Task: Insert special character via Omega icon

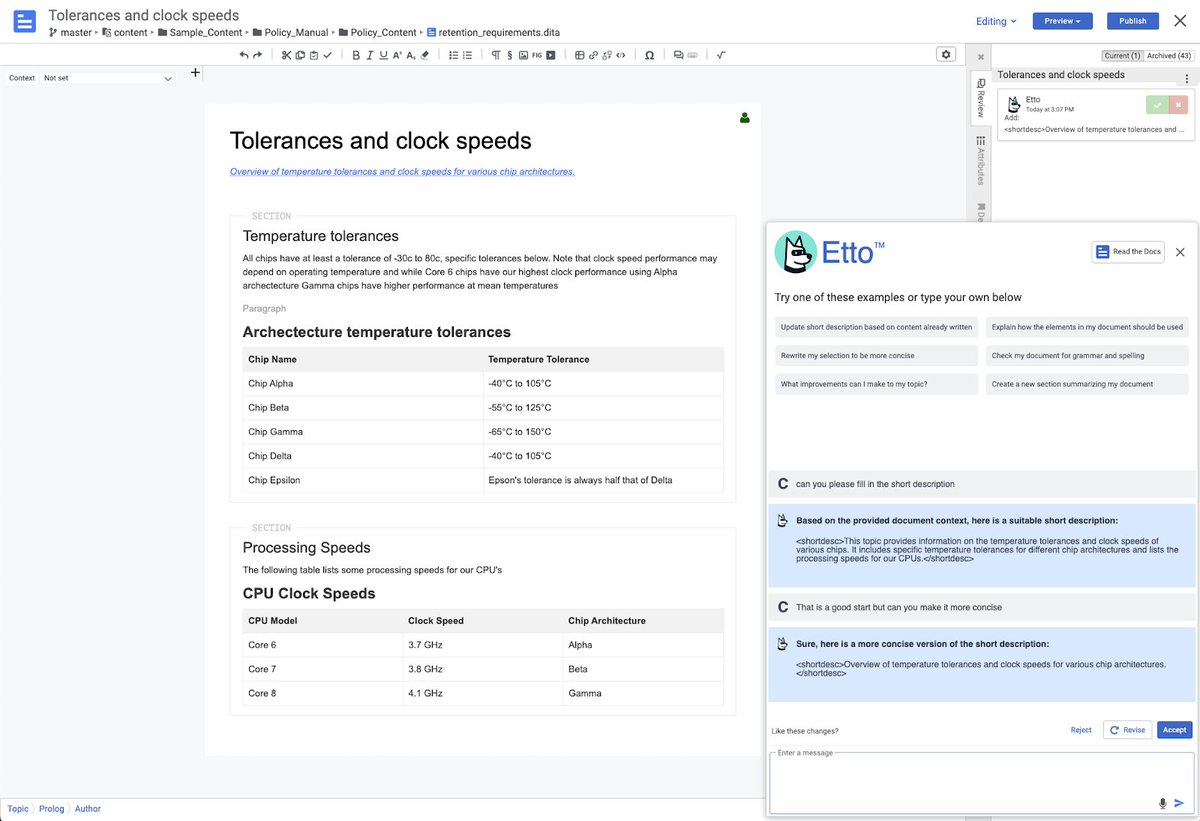Action: point(650,55)
